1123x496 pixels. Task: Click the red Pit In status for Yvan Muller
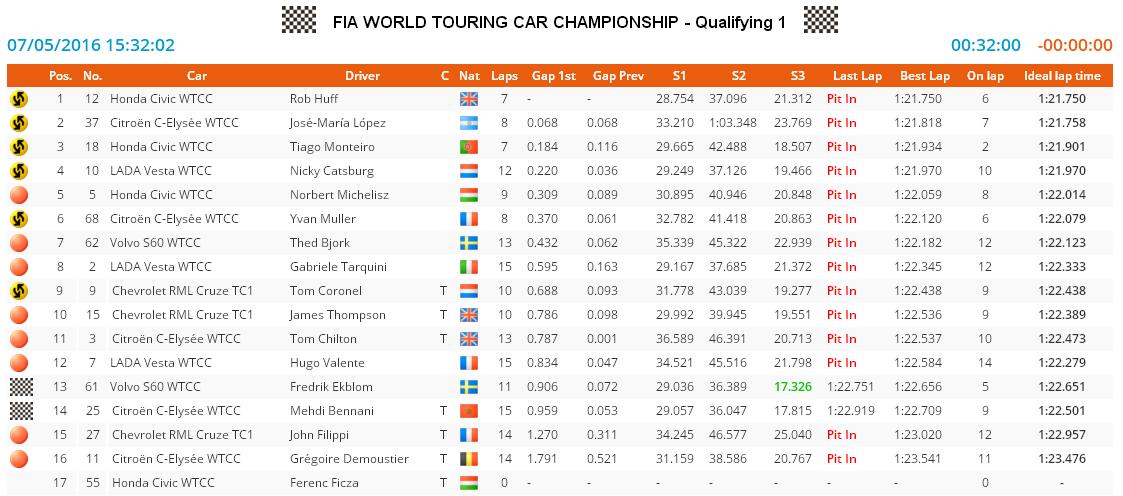click(842, 219)
